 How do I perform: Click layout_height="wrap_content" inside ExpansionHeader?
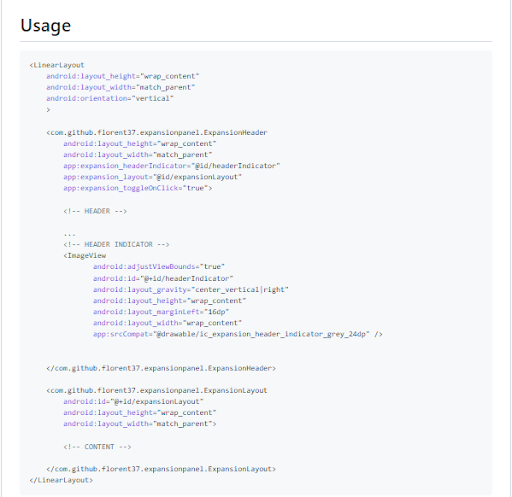(x=140, y=144)
